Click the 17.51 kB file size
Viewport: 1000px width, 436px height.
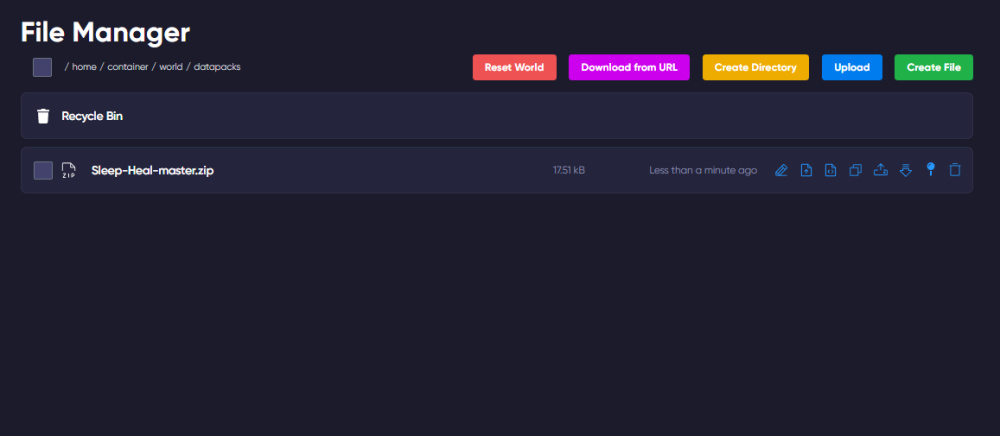point(569,170)
